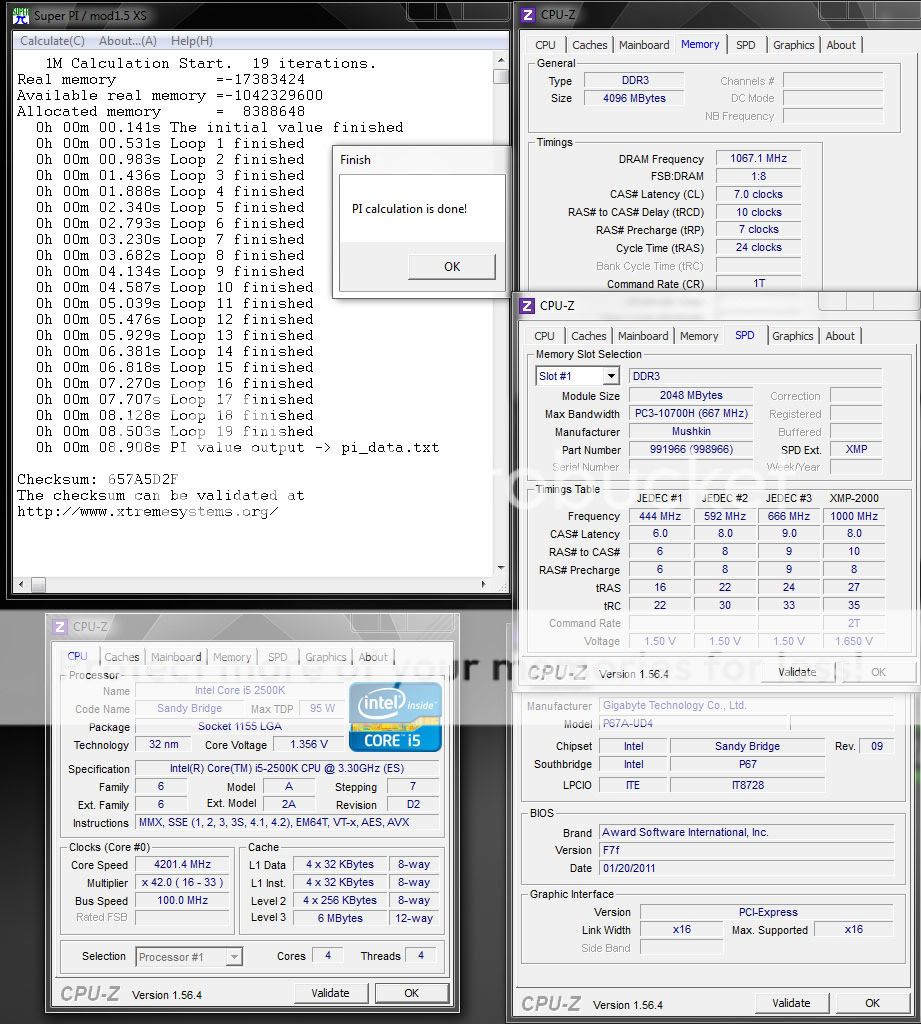Click the Multiplier value x 42.0 ( 16 - 33 )
Screen dimensions: 921x1024
(182, 882)
